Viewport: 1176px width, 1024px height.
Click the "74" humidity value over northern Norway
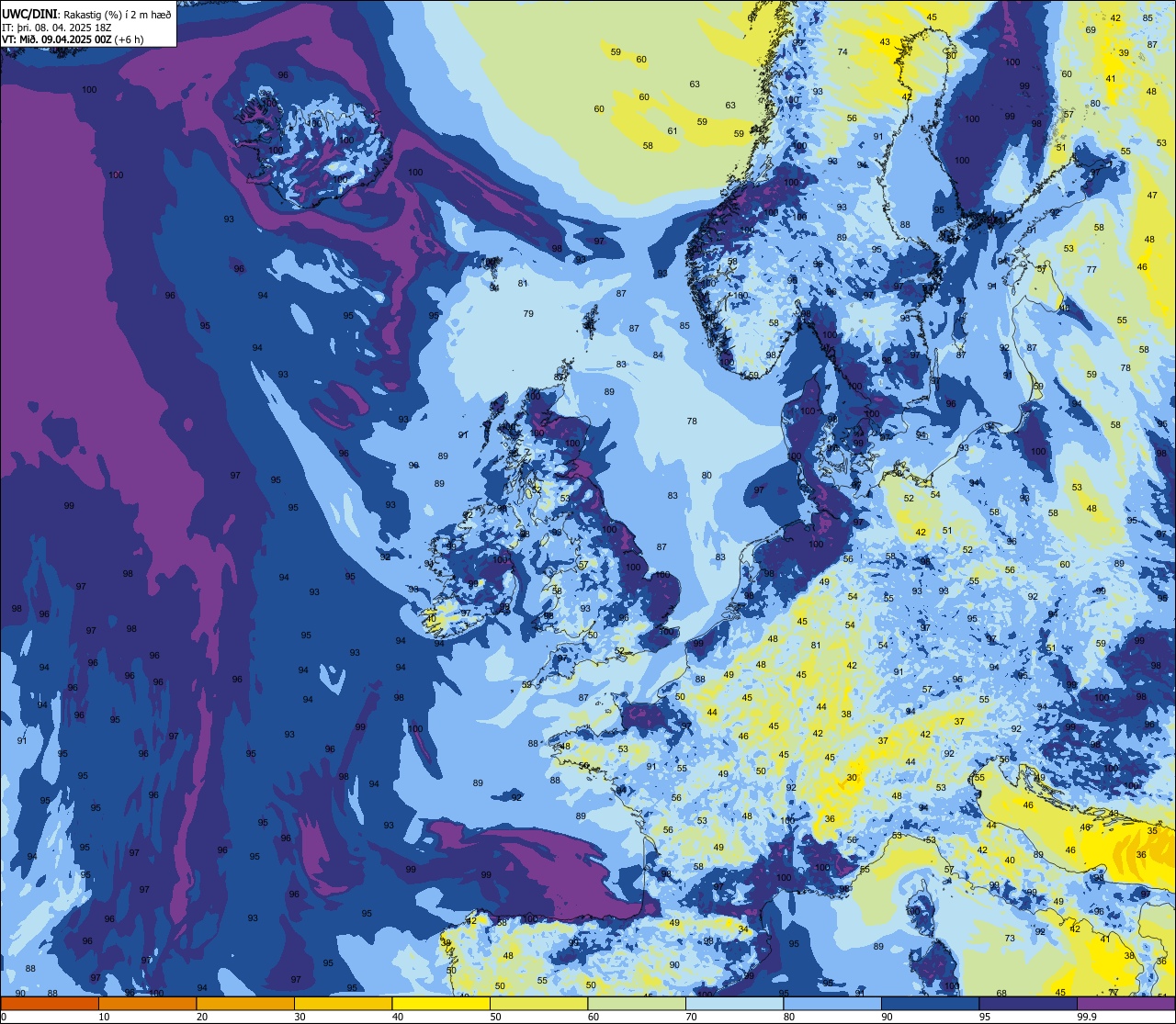tap(842, 52)
